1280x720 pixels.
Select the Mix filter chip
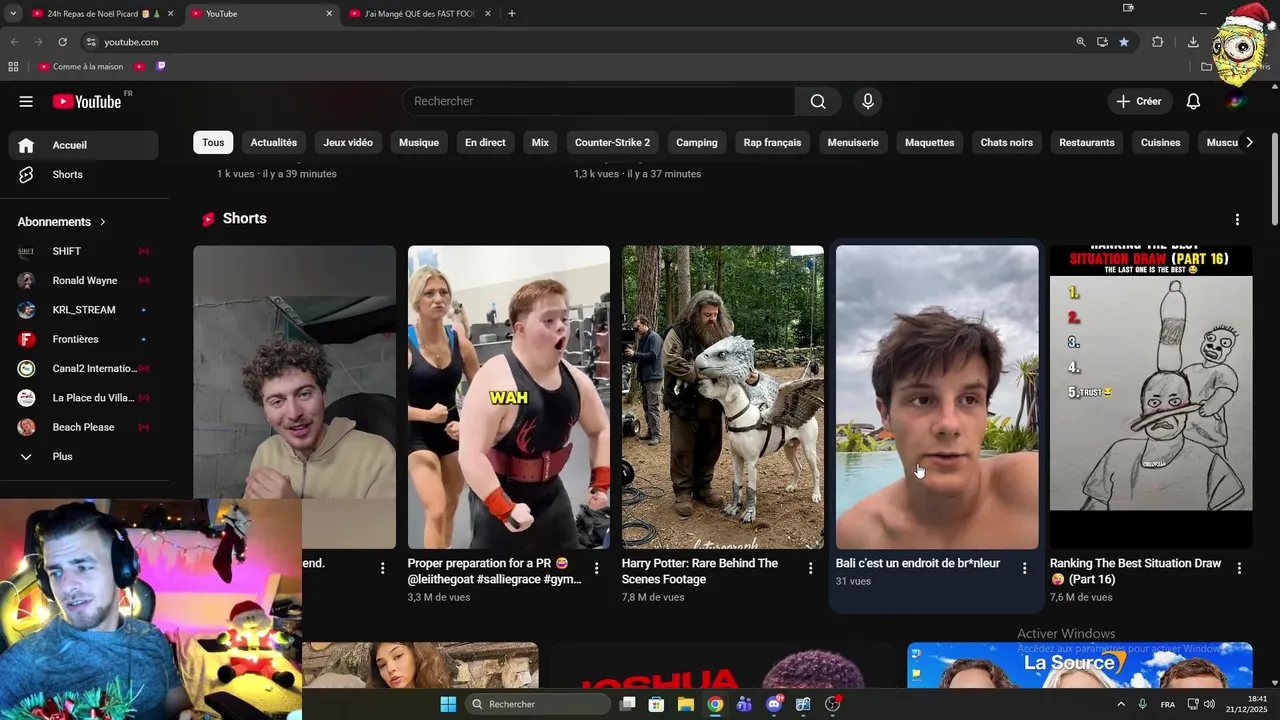pyautogui.click(x=540, y=142)
